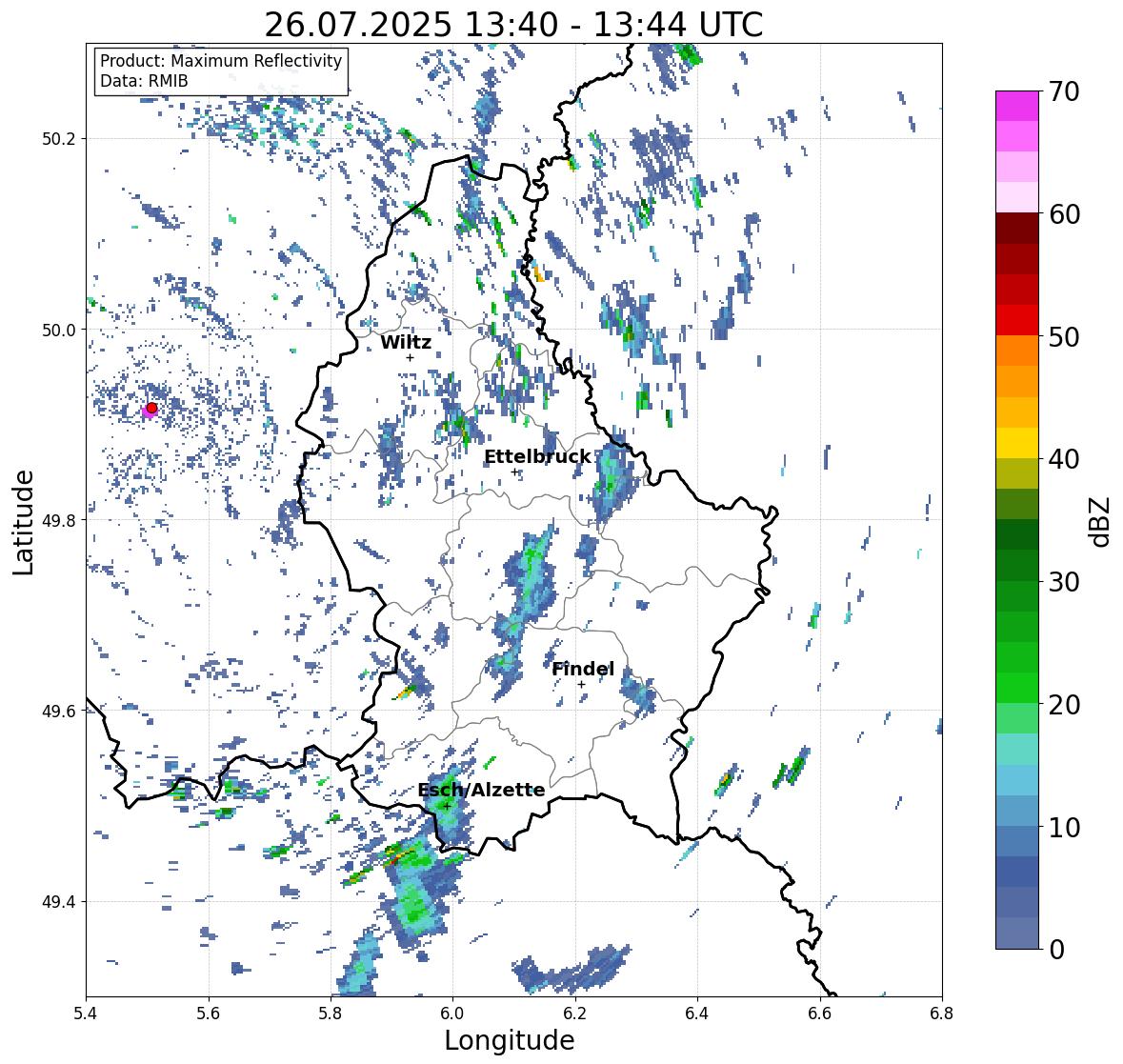
Task: Click the 40 tick label on the colorbar
Action: (x=1064, y=459)
